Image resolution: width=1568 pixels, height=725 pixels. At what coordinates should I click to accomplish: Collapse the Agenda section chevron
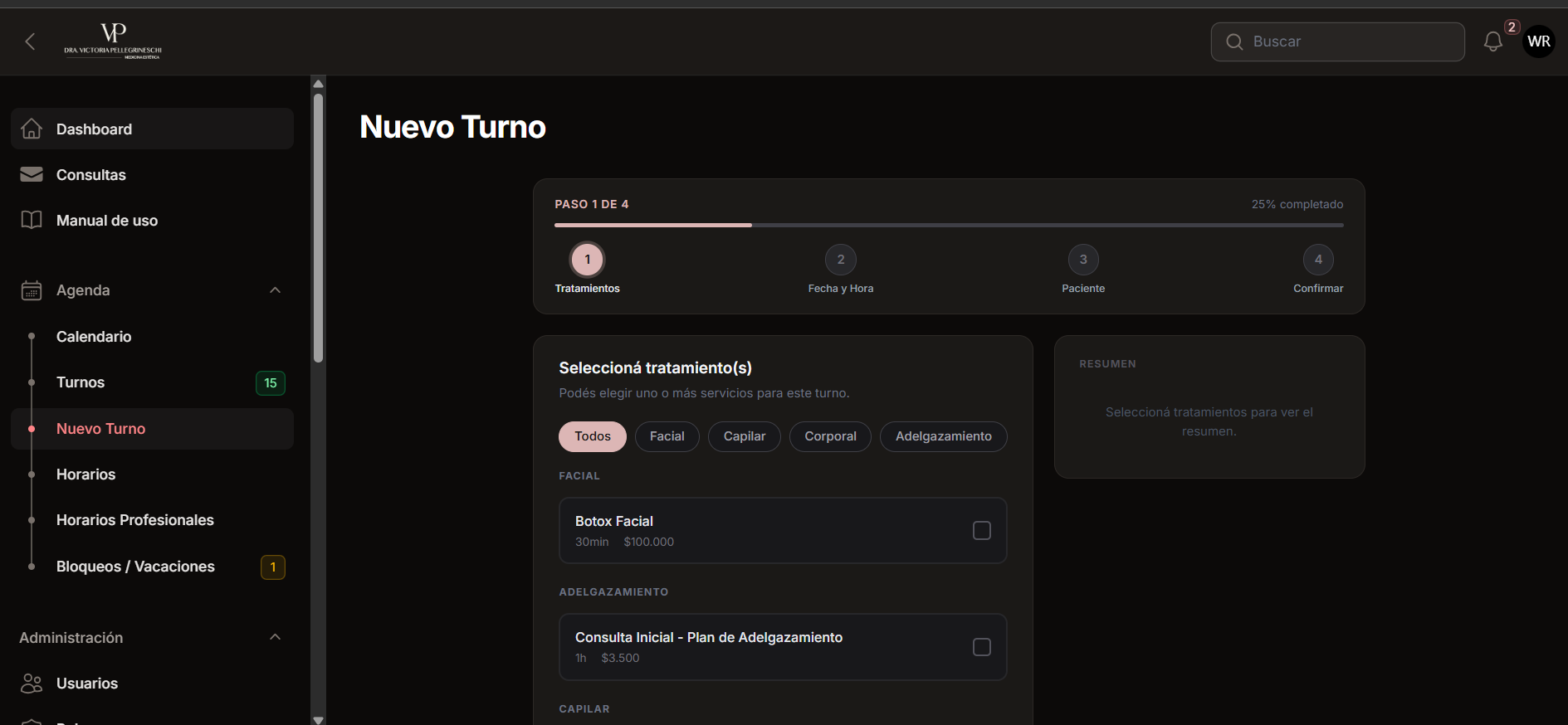(x=276, y=290)
